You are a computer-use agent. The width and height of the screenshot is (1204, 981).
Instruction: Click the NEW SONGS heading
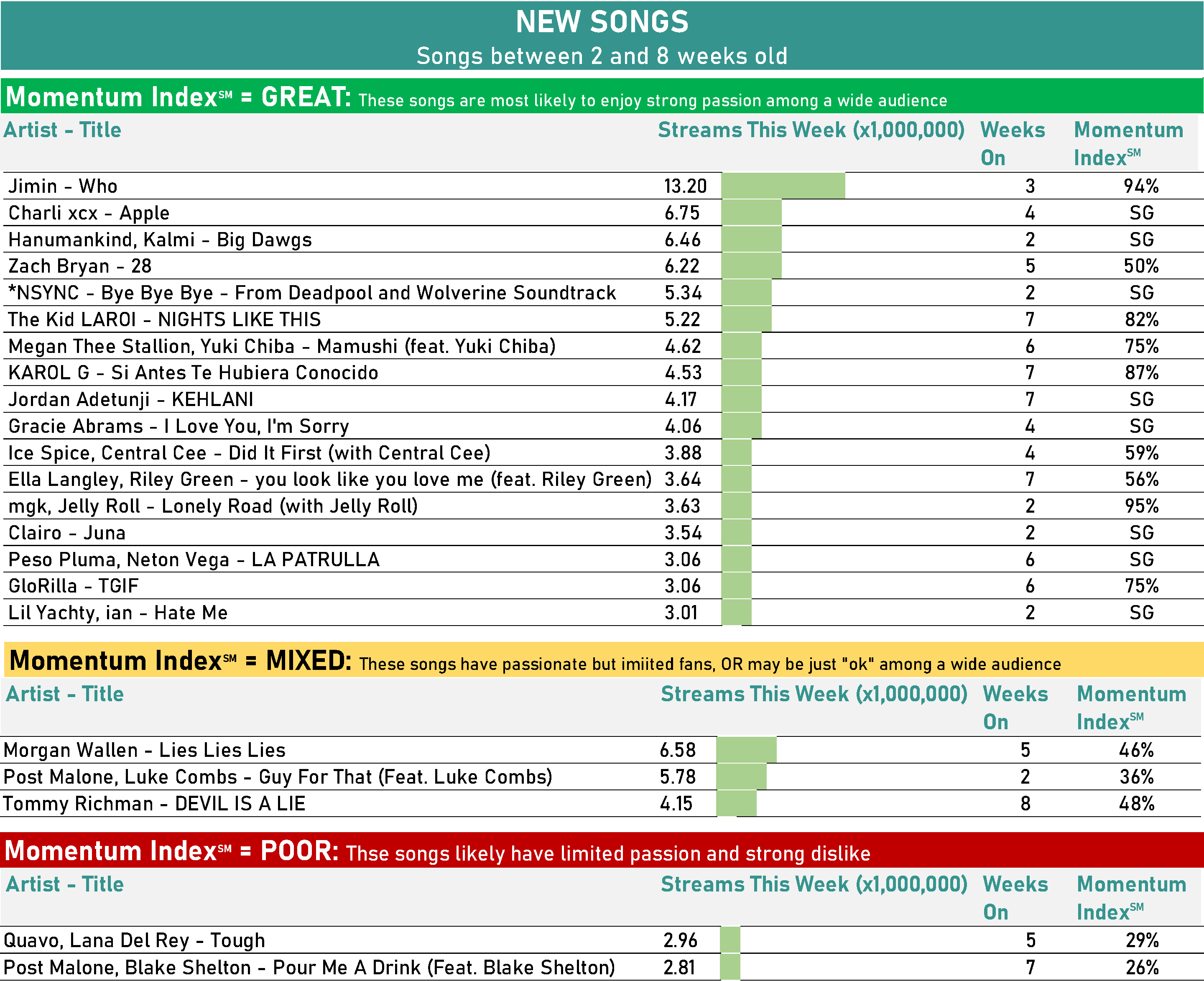point(602,22)
